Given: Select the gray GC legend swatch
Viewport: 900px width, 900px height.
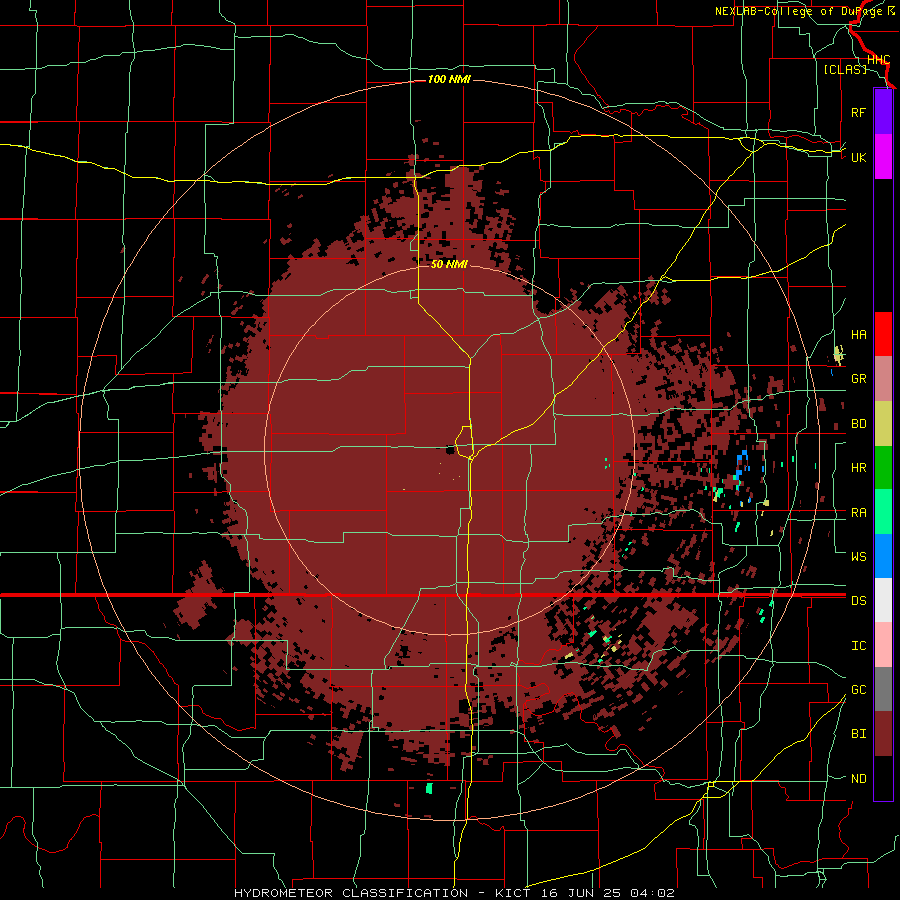Looking at the screenshot, I should pyautogui.click(x=883, y=689).
